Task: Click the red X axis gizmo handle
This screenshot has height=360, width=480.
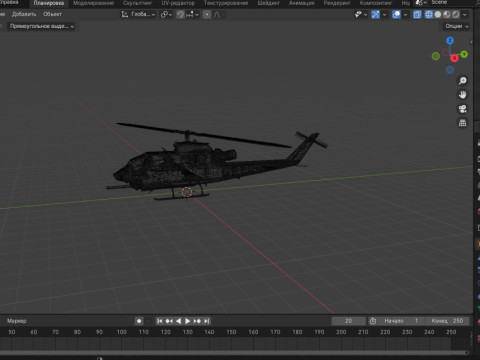Action: (454, 58)
